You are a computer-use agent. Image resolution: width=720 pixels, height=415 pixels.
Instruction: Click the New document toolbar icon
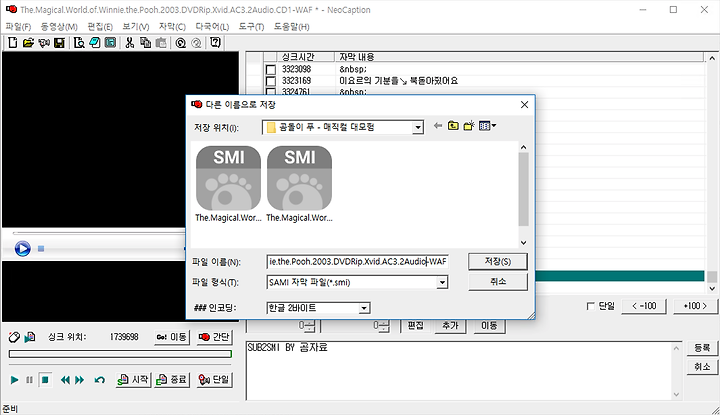pos(13,43)
